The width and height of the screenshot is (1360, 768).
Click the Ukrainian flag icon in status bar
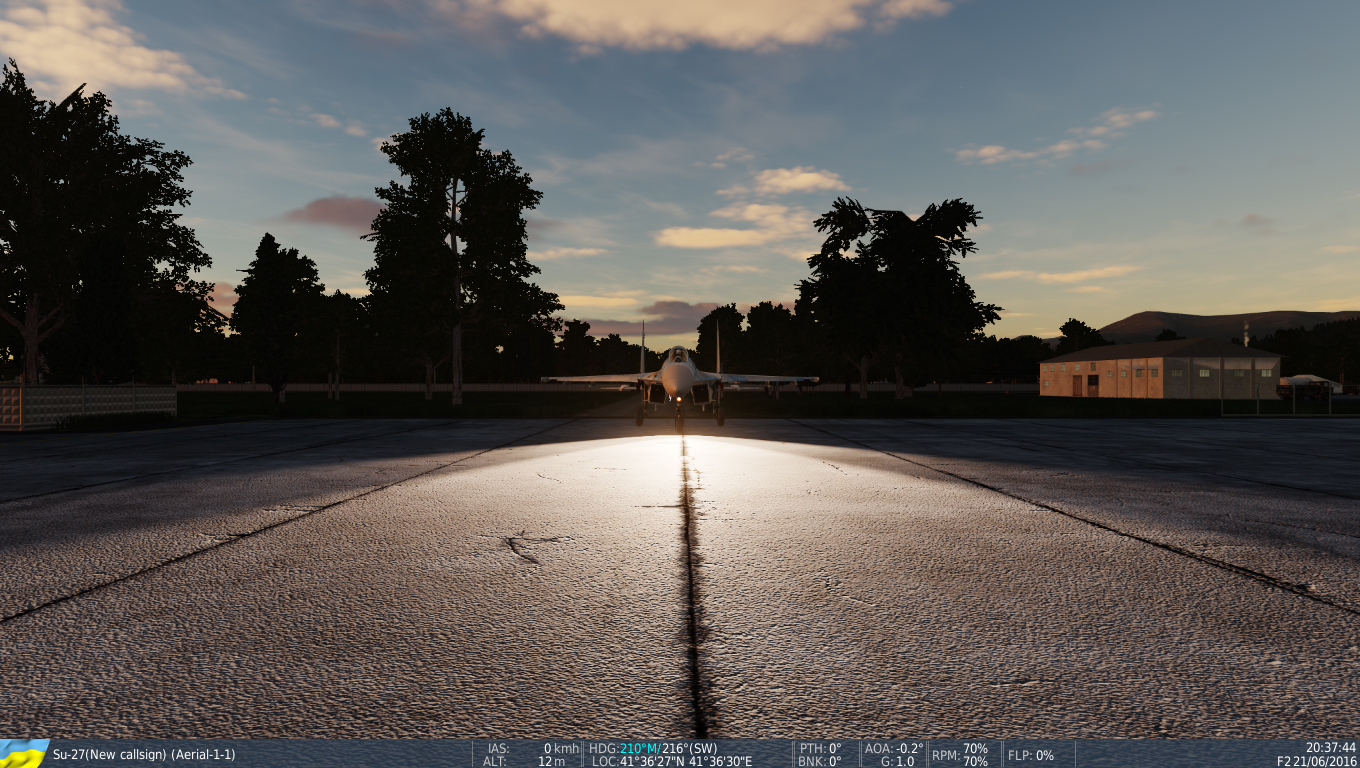24,754
